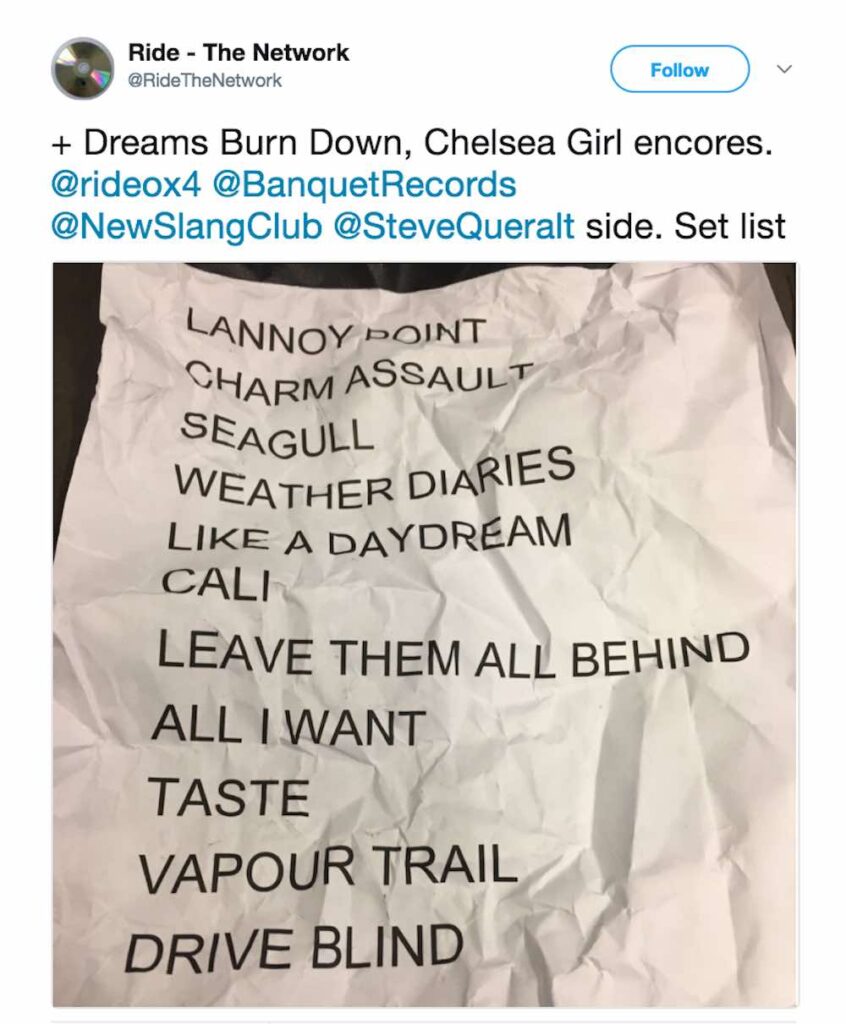Open the Ride - The Network display name
This screenshot has width=846, height=1024.
click(x=239, y=53)
